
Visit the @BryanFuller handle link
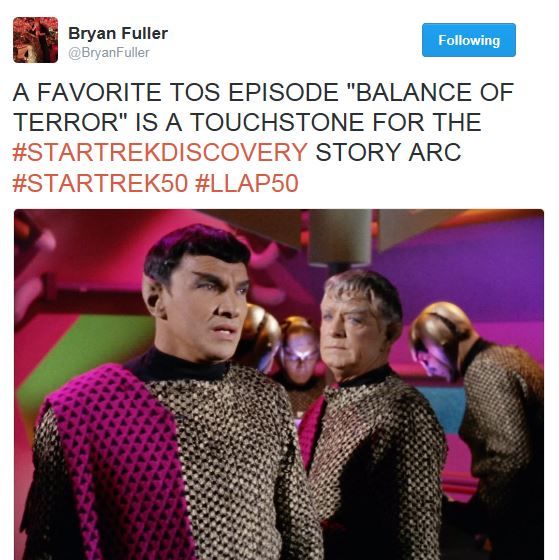[109, 53]
